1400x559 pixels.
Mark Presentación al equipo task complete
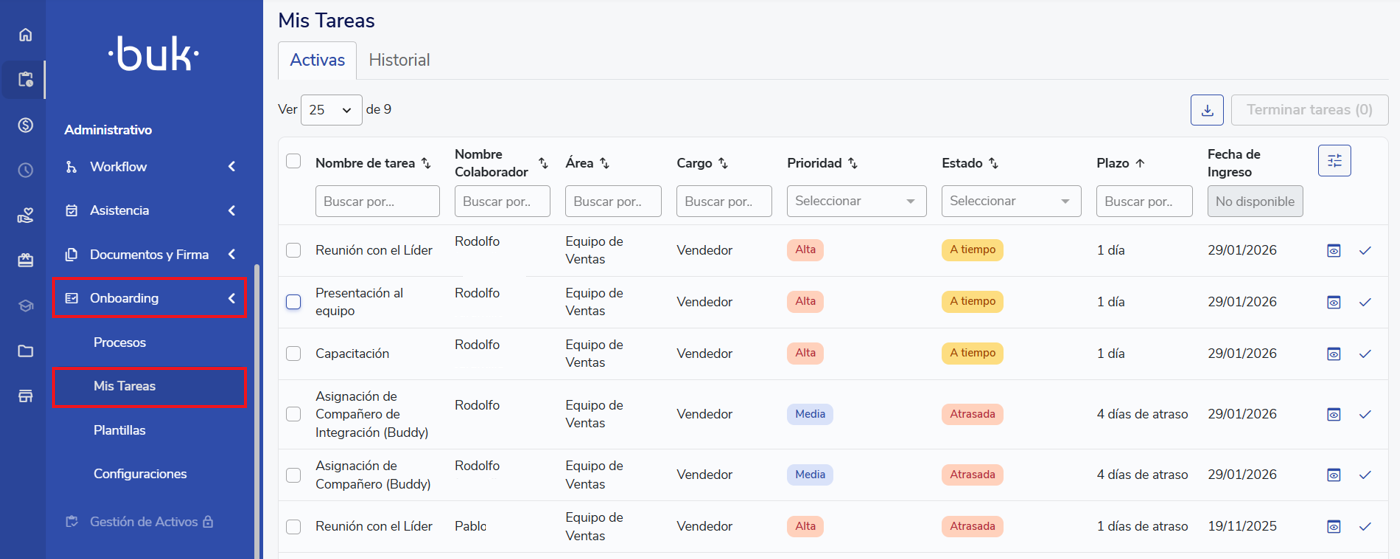coord(1365,302)
